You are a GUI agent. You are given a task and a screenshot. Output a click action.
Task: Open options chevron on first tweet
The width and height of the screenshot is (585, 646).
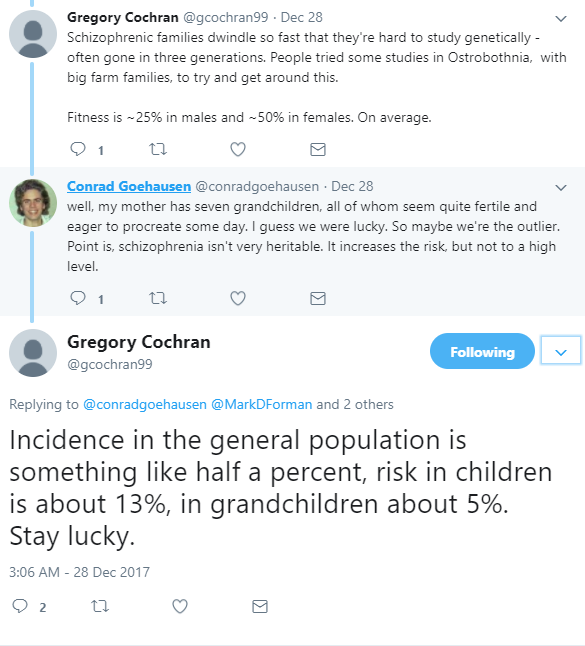tap(561, 19)
